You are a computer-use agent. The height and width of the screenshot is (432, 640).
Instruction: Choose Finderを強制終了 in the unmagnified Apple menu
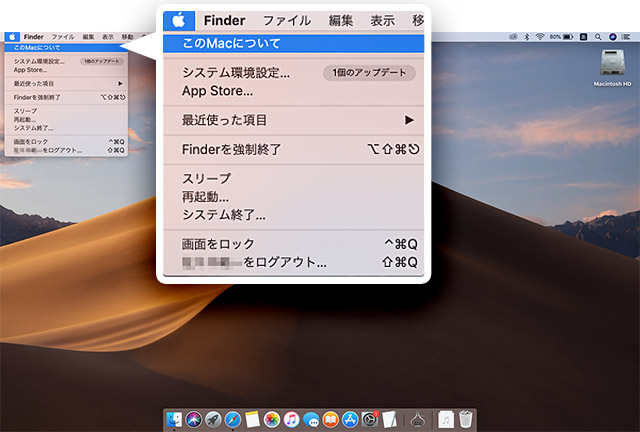click(x=66, y=97)
